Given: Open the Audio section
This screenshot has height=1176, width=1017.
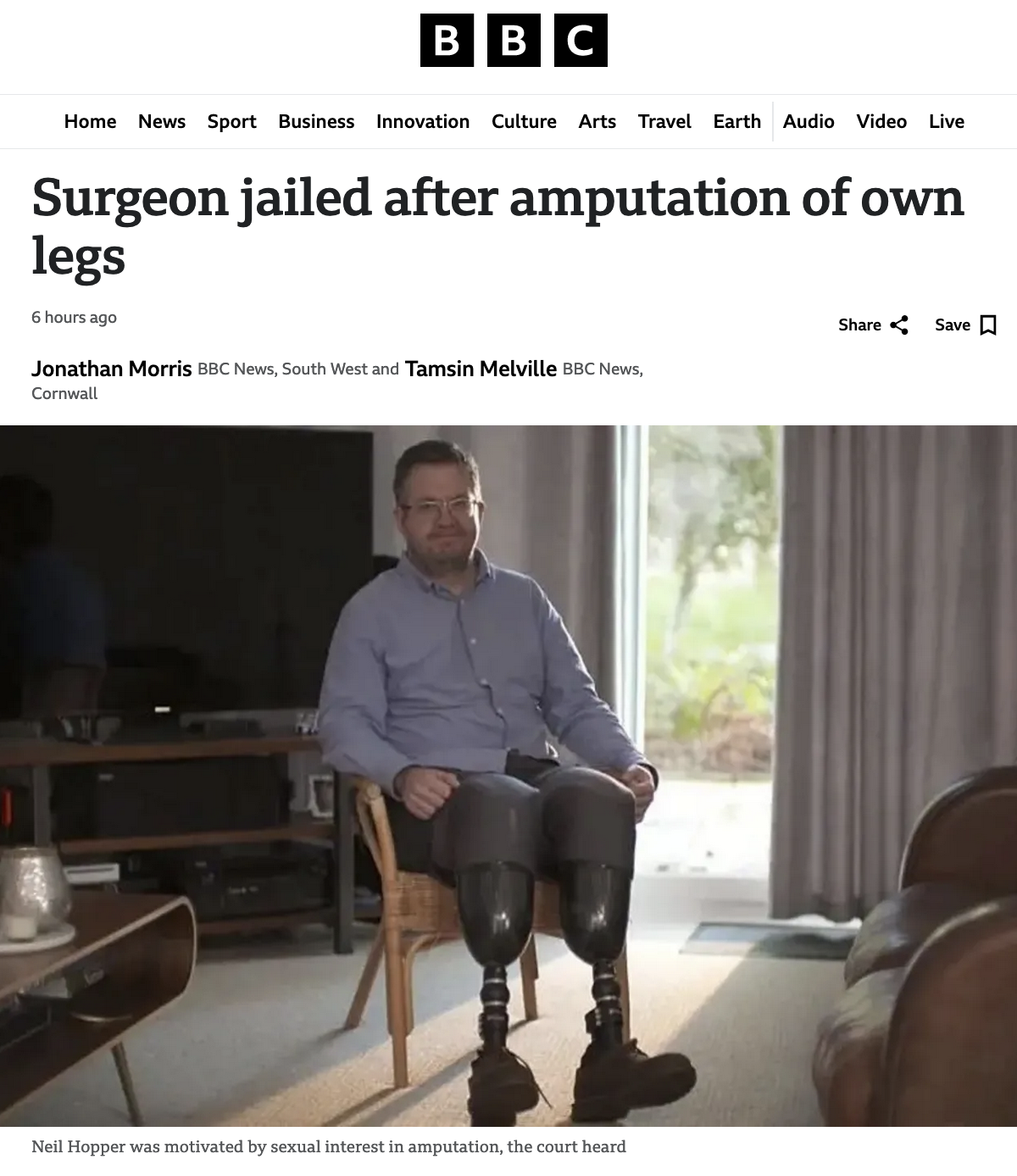Looking at the screenshot, I should click(x=809, y=121).
